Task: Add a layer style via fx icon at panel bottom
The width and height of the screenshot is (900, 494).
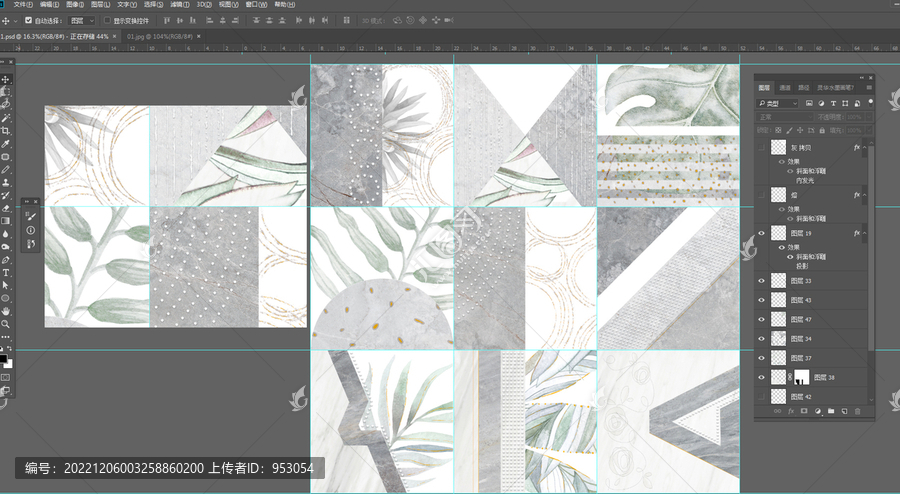Action: [x=791, y=411]
